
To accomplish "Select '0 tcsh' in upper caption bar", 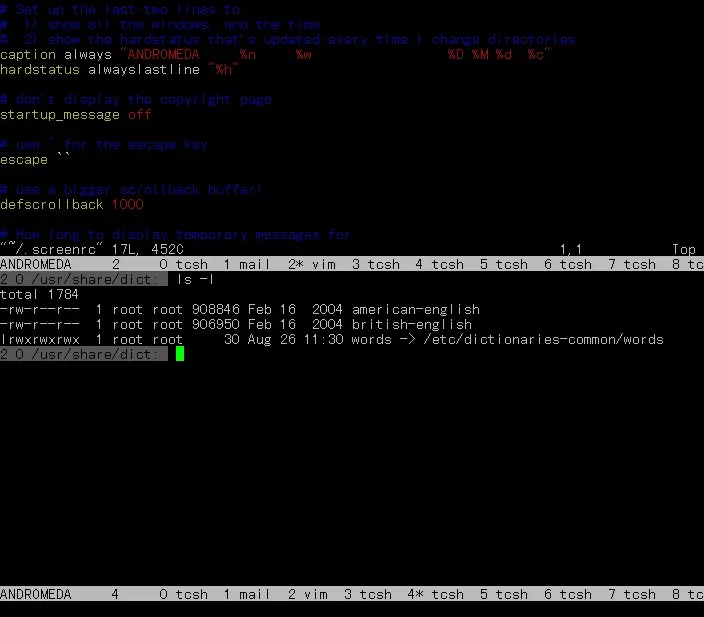I will tap(184, 264).
